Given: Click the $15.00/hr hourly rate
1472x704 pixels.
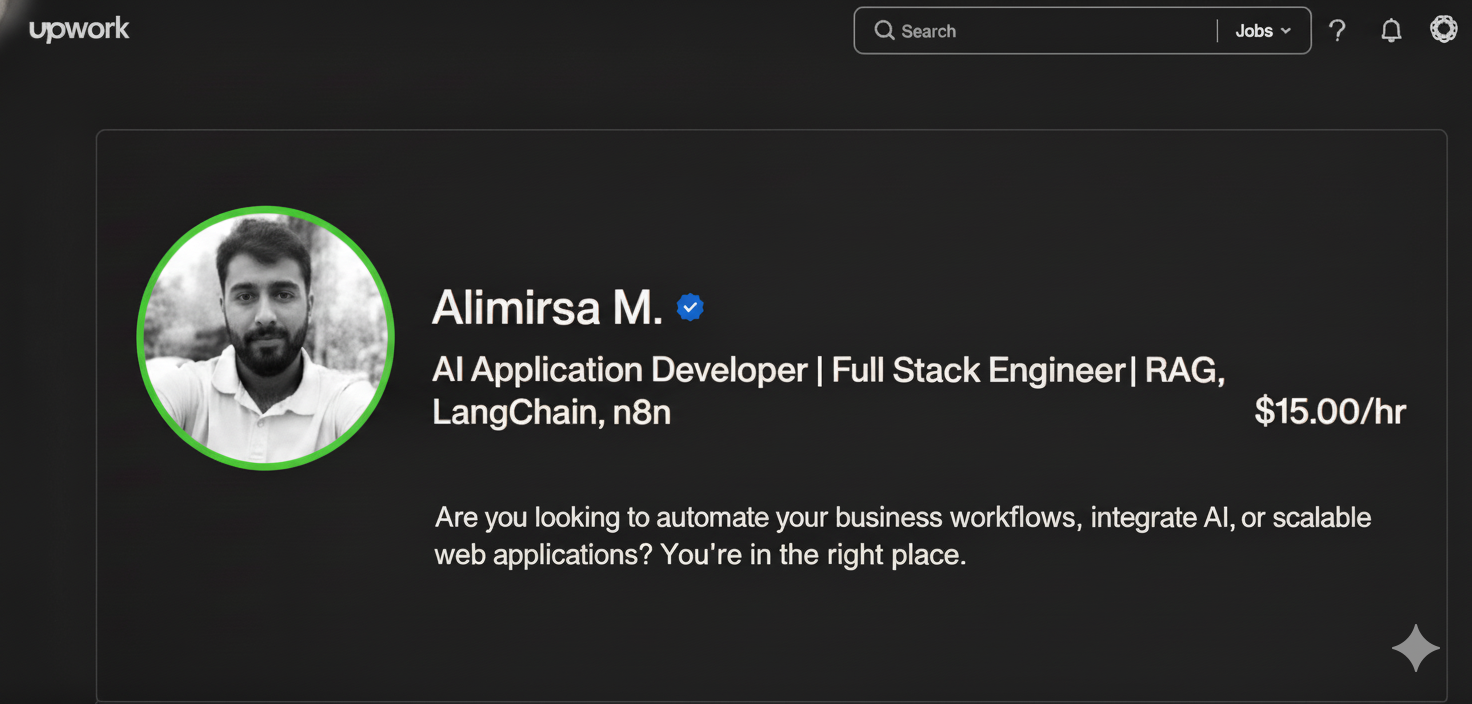Looking at the screenshot, I should click(1330, 411).
